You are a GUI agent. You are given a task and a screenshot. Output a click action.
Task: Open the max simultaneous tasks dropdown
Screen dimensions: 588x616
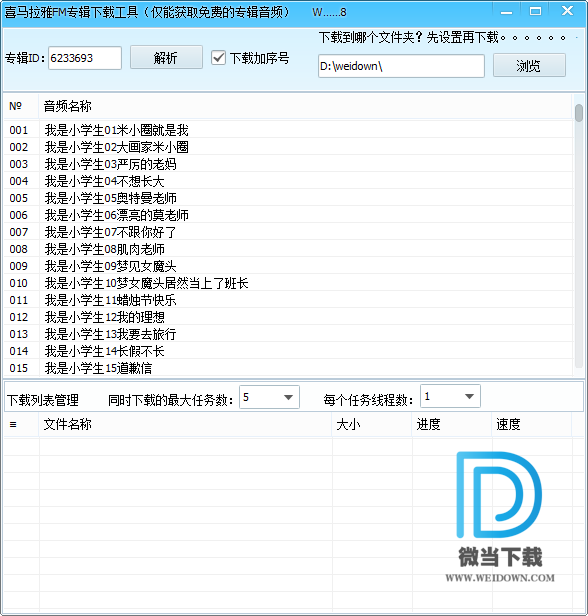[x=269, y=397]
